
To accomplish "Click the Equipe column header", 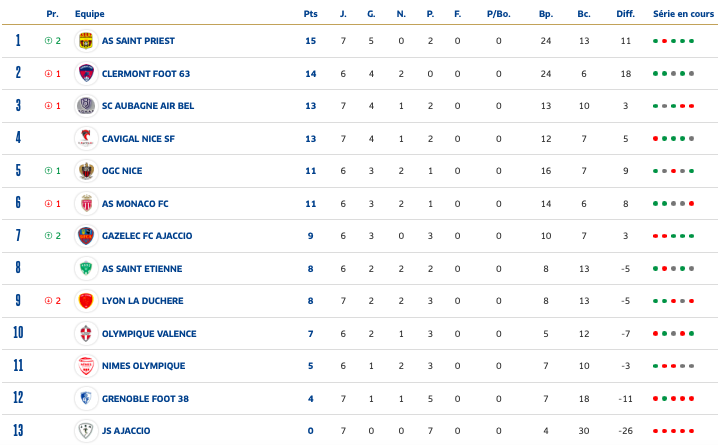I will 89,14.
